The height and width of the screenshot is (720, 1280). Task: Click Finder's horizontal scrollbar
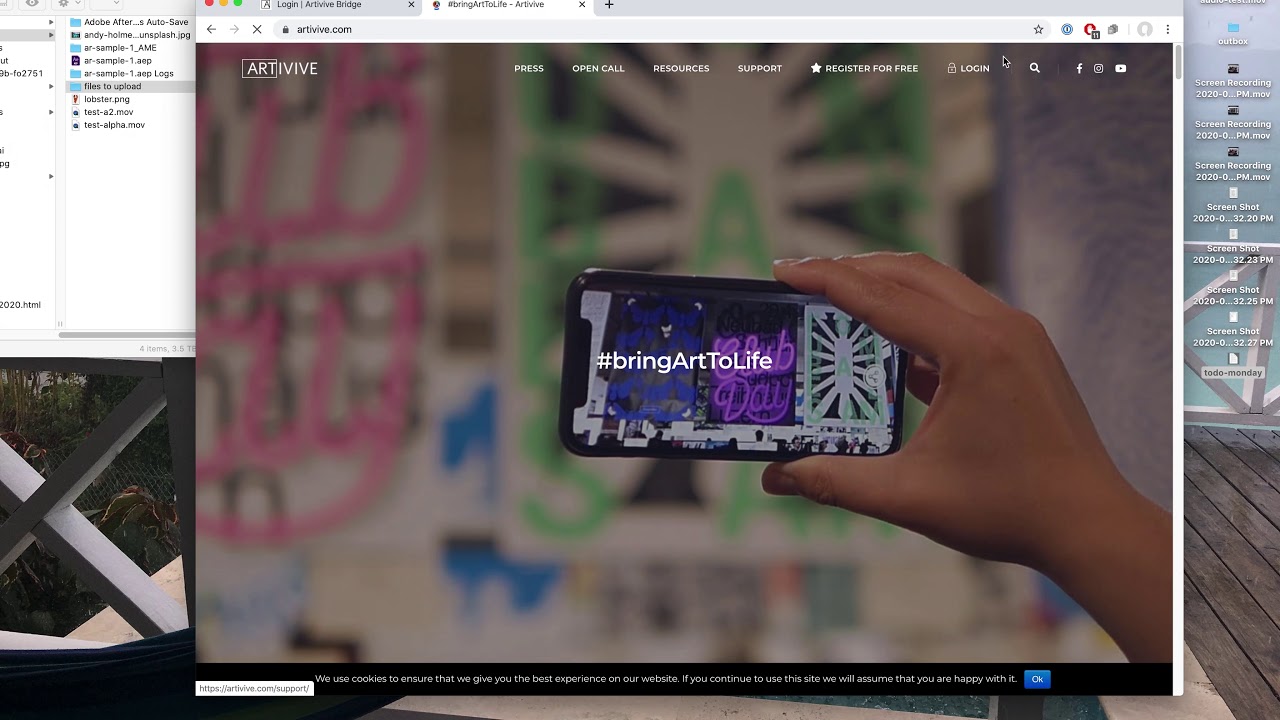pyautogui.click(x=128, y=334)
